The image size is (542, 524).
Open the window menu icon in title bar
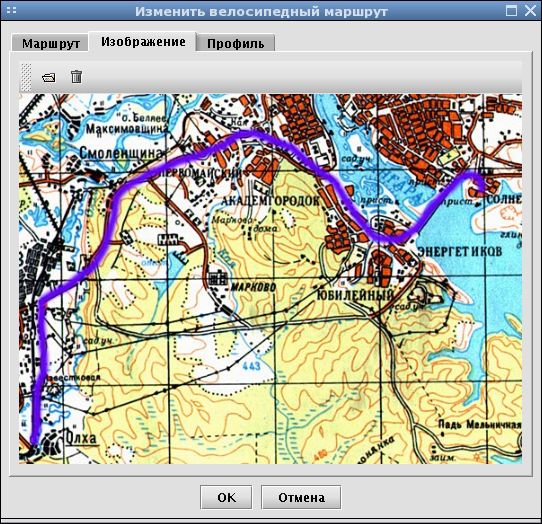11,10
